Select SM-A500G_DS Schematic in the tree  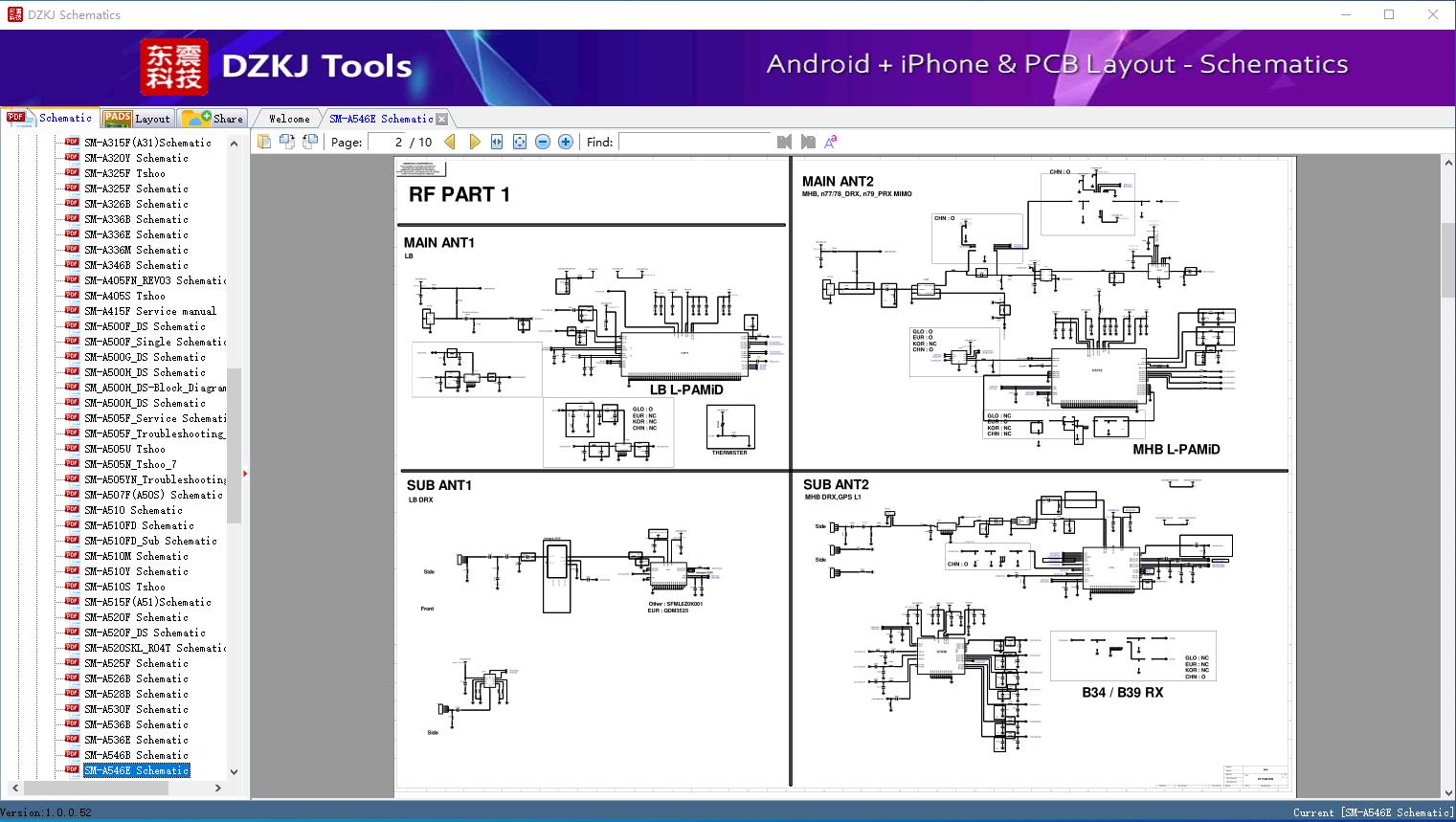click(x=145, y=357)
